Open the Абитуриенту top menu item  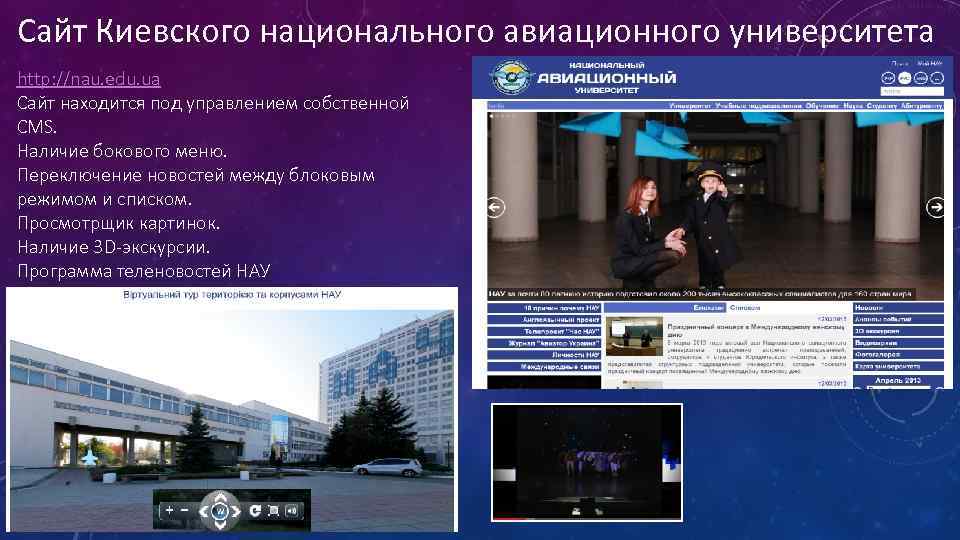tap(921, 106)
